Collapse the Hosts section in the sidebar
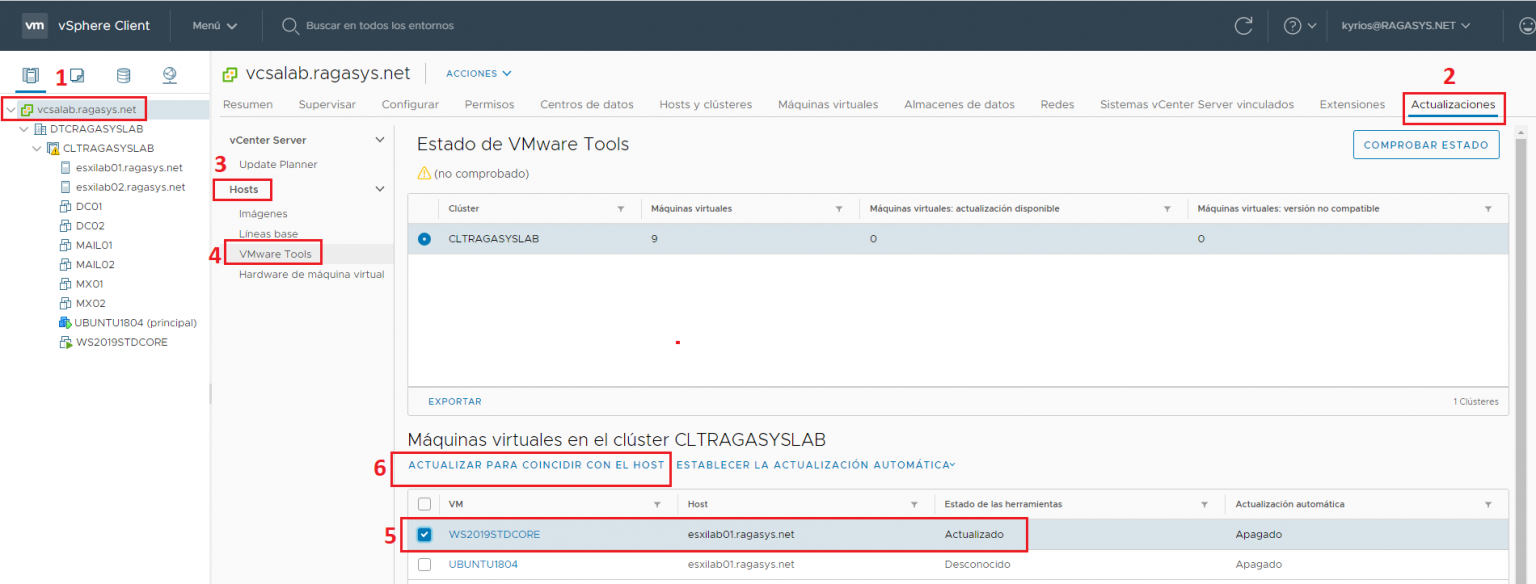 click(x=378, y=188)
